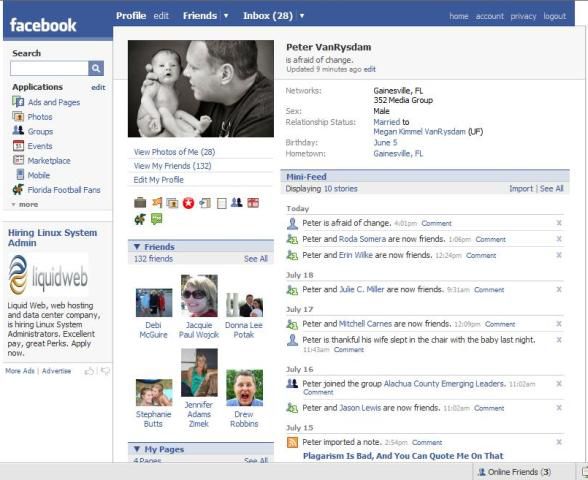The height and width of the screenshot is (480, 588).
Task: Open the Inbox dropdown arrow
Action: 302,16
